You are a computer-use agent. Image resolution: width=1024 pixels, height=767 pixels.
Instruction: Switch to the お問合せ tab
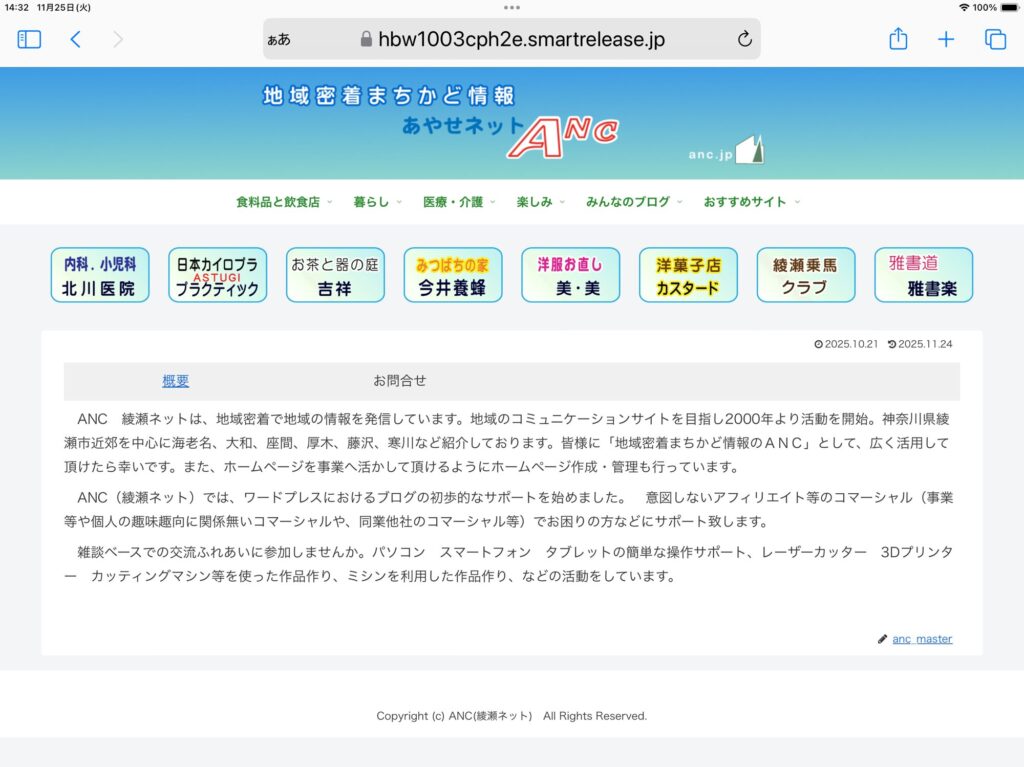[x=400, y=381]
